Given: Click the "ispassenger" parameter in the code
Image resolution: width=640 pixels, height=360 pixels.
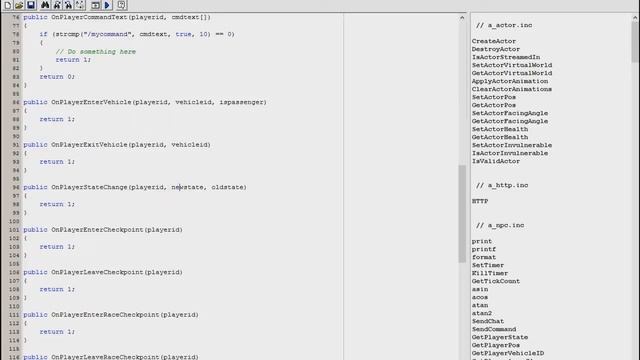Looking at the screenshot, I should 241,102.
